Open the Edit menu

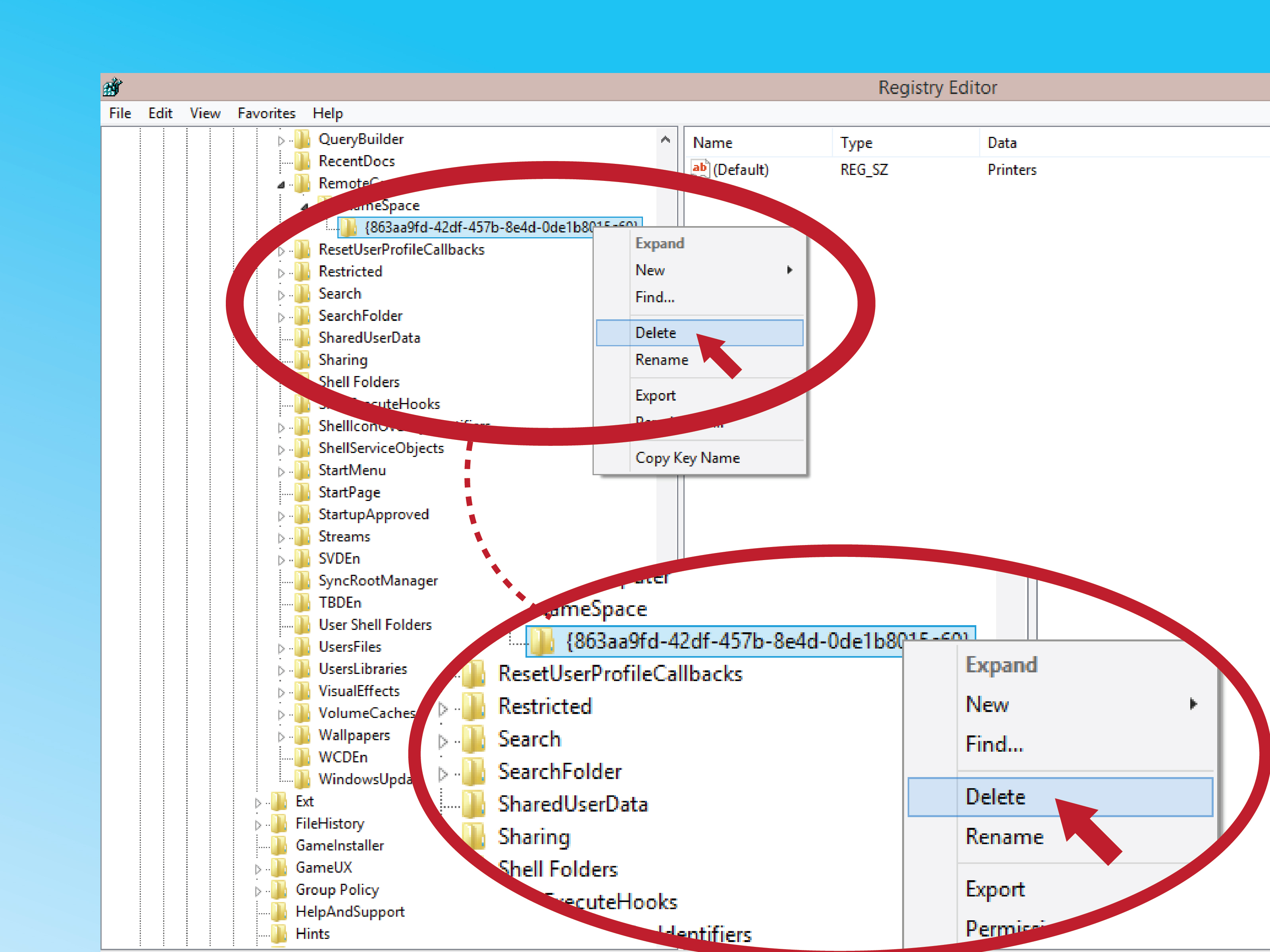pyautogui.click(x=160, y=113)
